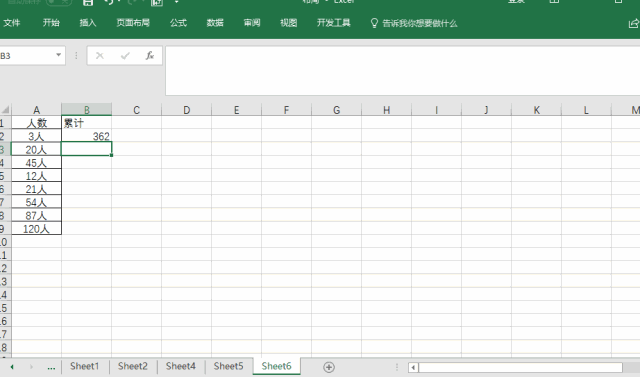640x377 pixels.
Task: Click cell containing 累计
Action: 87,122
